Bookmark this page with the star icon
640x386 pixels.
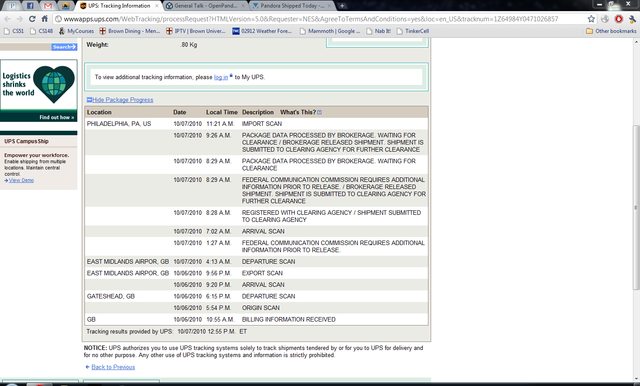pos(591,19)
